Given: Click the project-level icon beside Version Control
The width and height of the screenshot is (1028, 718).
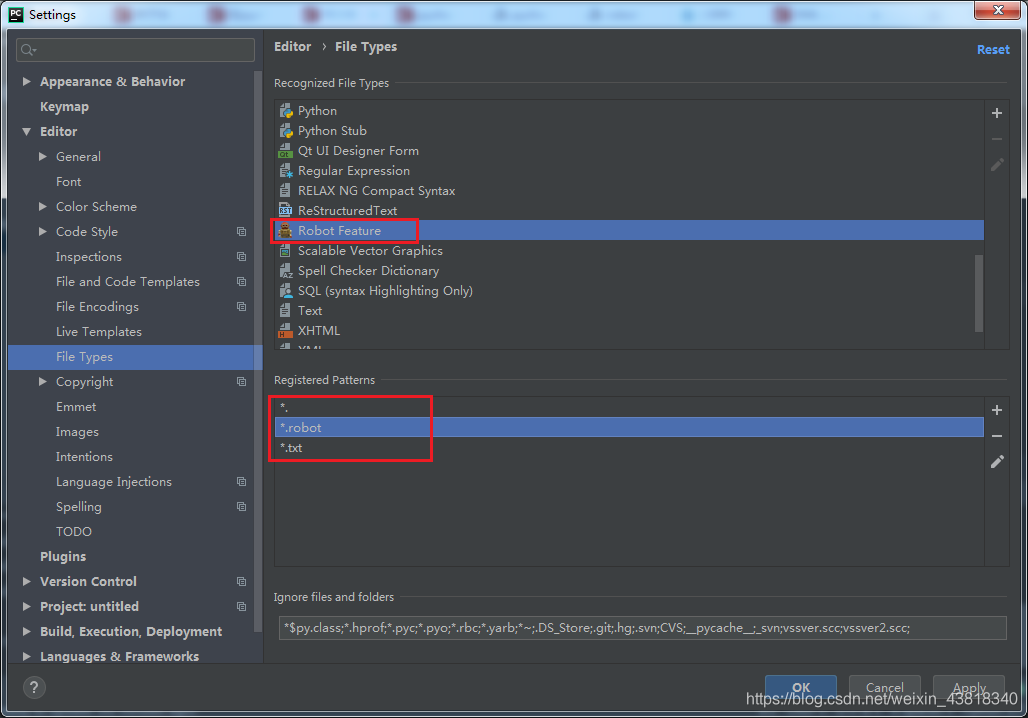Looking at the screenshot, I should coord(241,582).
